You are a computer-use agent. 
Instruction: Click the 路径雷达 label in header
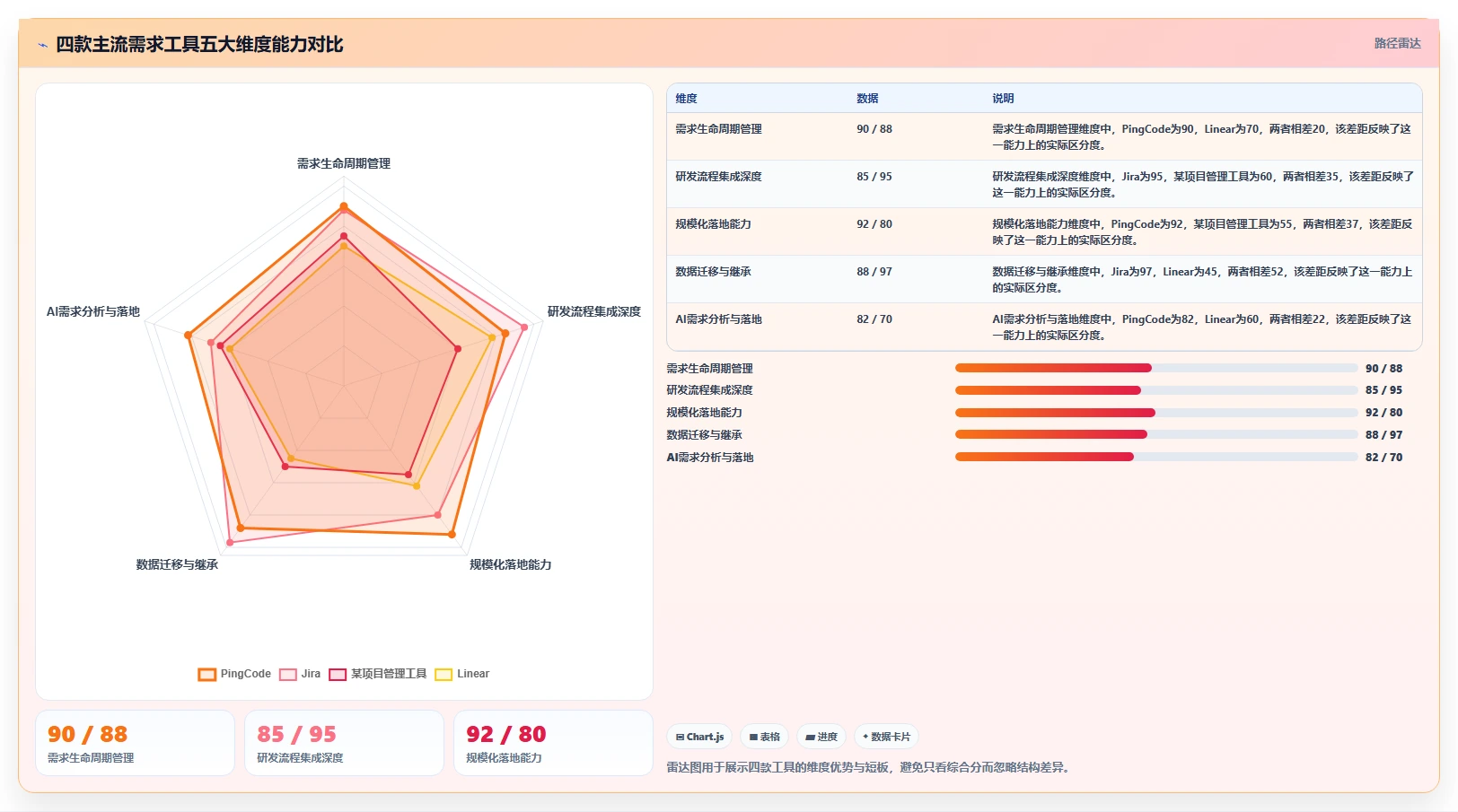point(1397,43)
